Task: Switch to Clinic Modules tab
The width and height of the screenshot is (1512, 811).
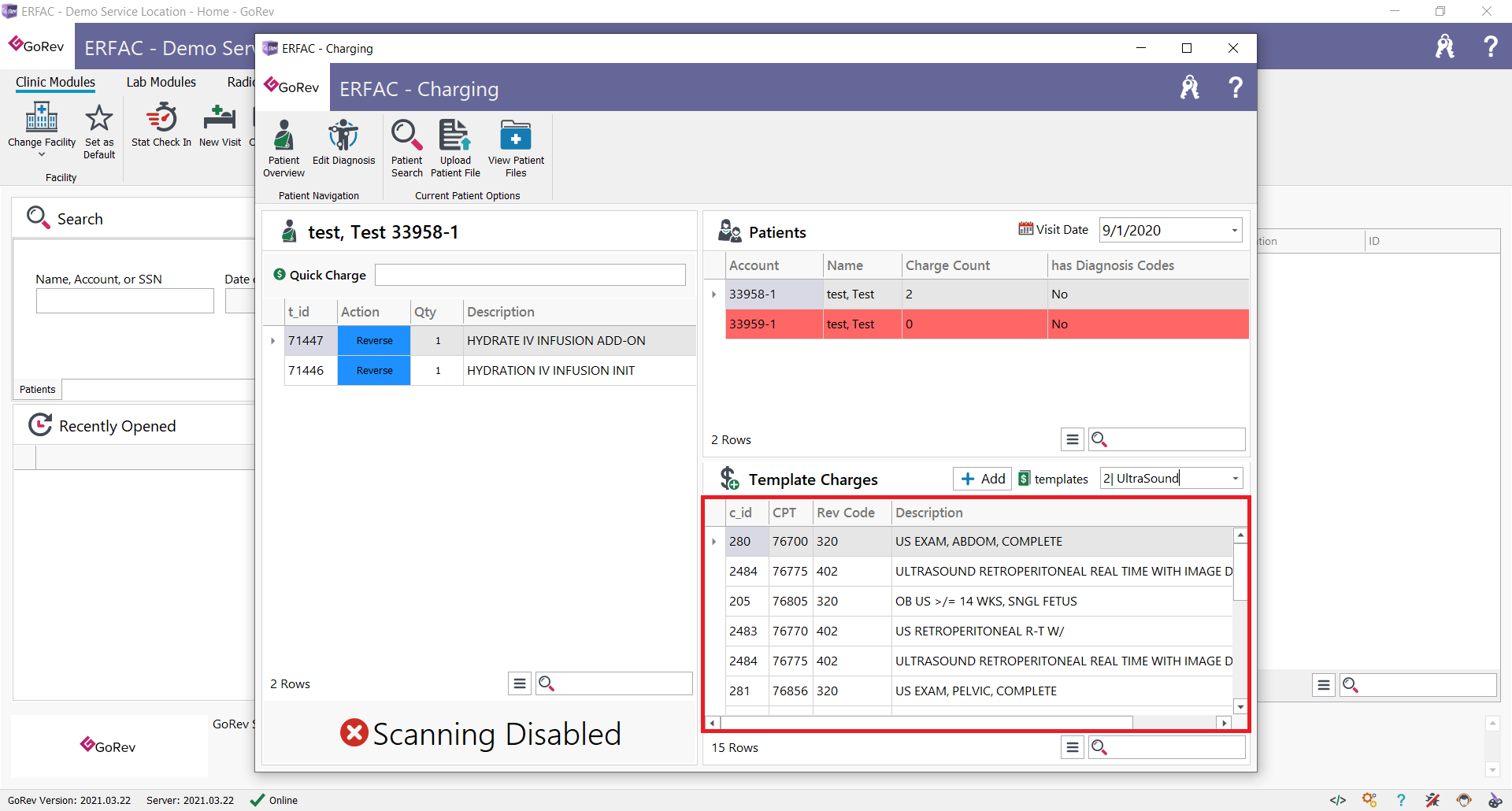Action: point(55,82)
